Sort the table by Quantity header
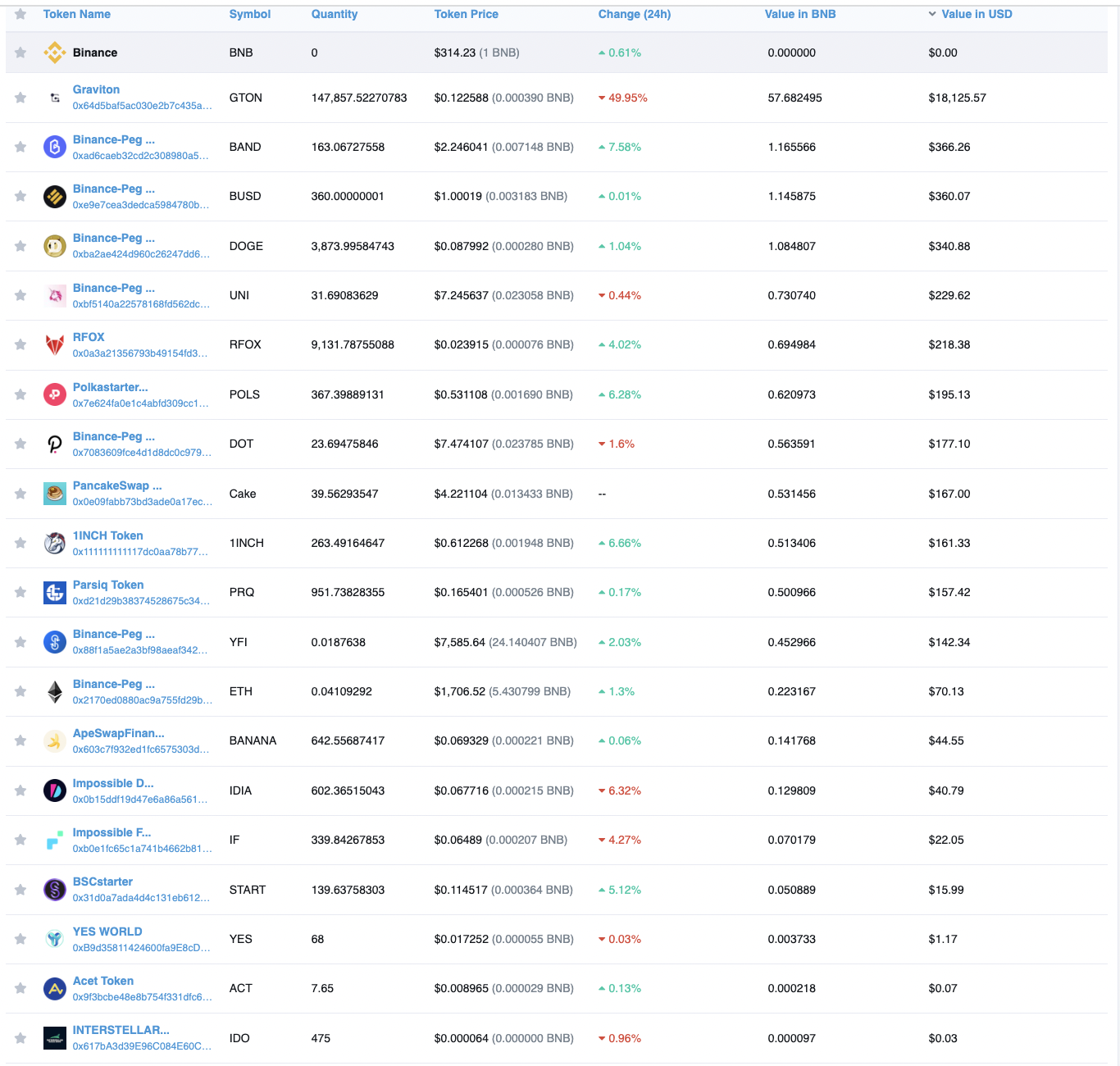The image size is (1120, 1066). coord(335,14)
